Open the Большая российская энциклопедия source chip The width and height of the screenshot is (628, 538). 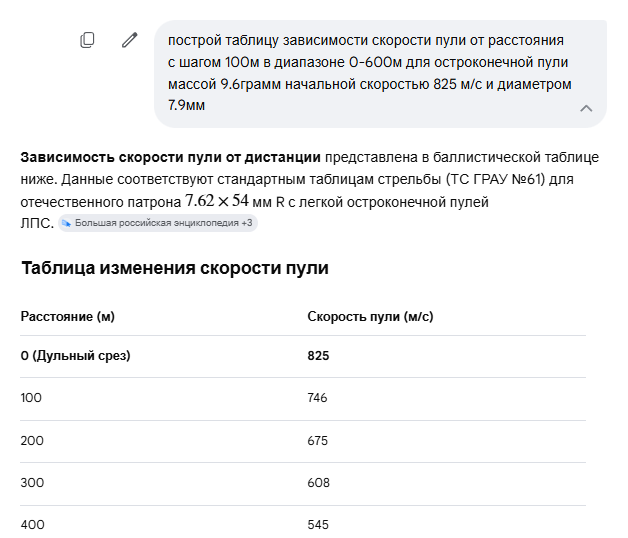point(158,223)
